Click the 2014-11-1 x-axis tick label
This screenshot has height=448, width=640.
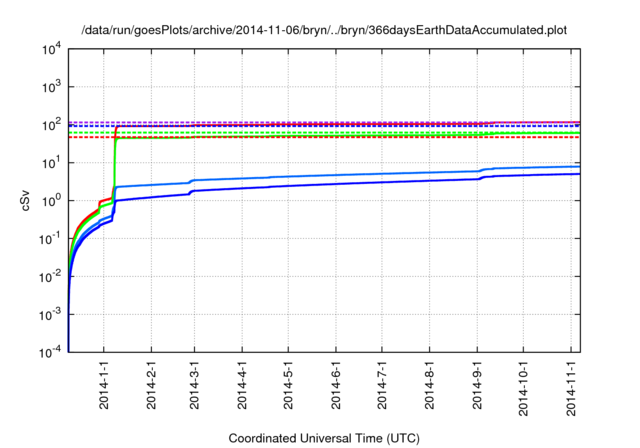click(571, 388)
